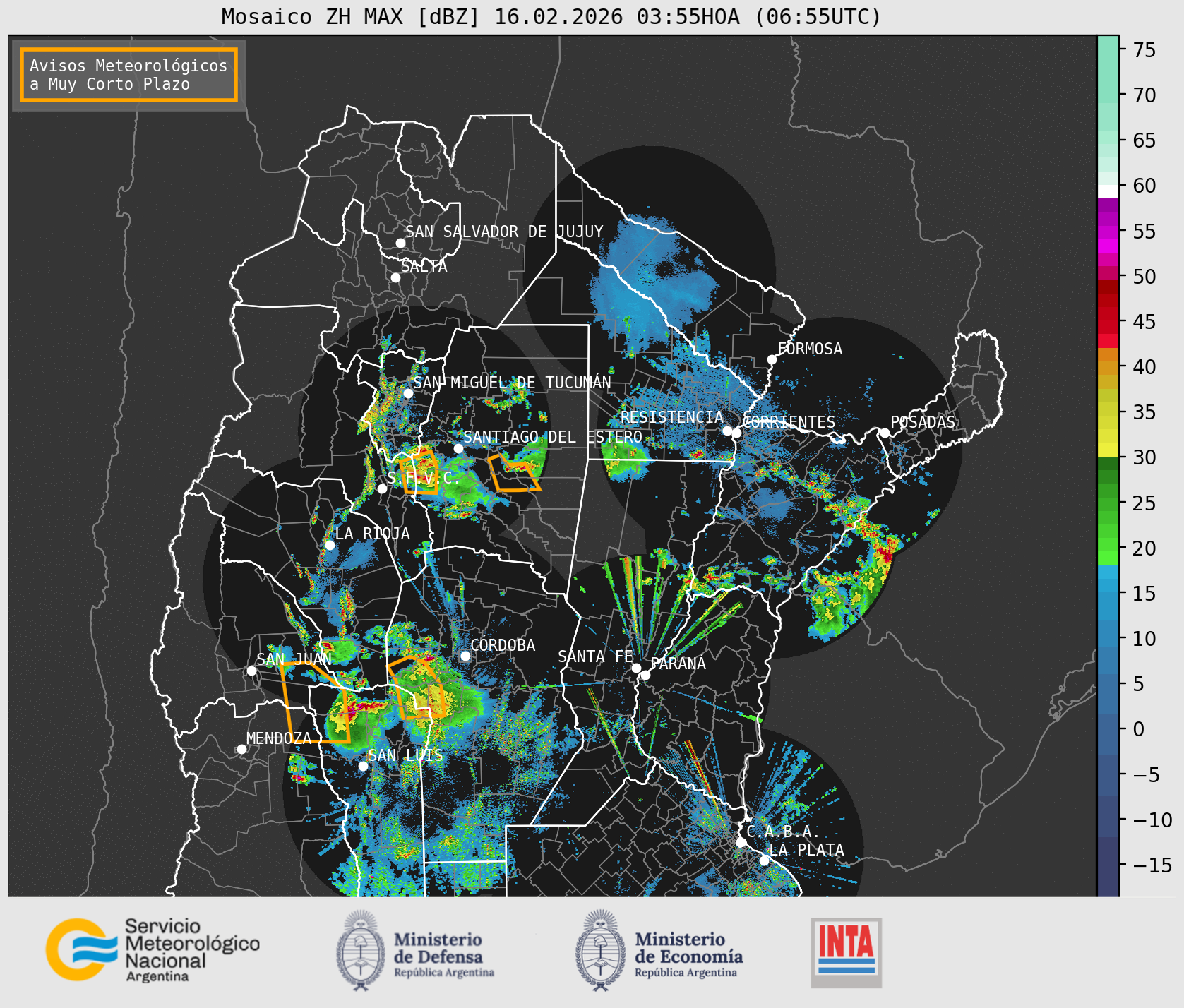Click the magenta 55 dBZ color band
1184x1008 pixels.
point(1108,232)
